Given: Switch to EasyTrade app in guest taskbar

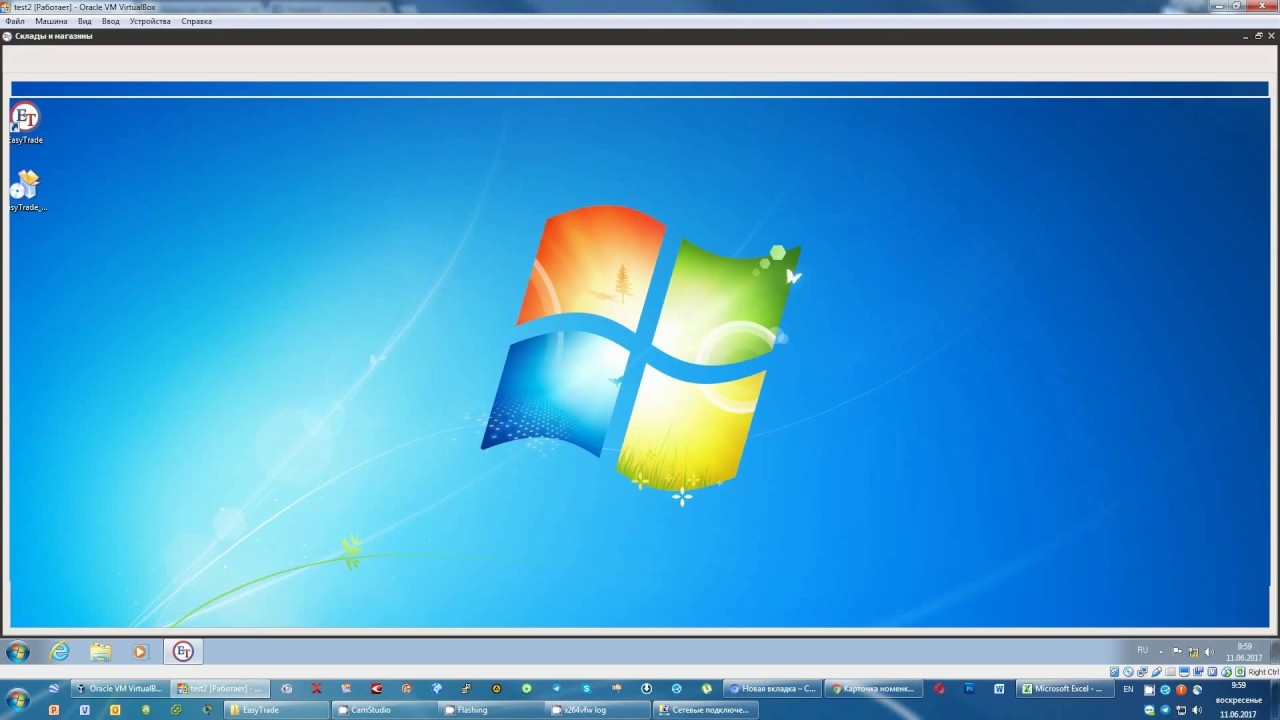Looking at the screenshot, I should [183, 652].
